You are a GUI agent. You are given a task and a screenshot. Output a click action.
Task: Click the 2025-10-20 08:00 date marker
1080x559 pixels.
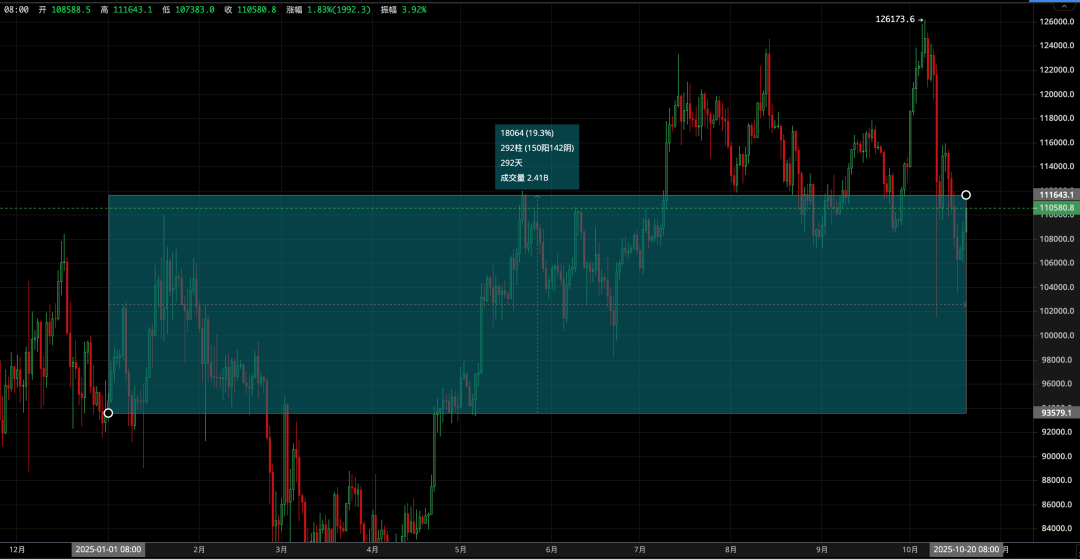[966, 549]
